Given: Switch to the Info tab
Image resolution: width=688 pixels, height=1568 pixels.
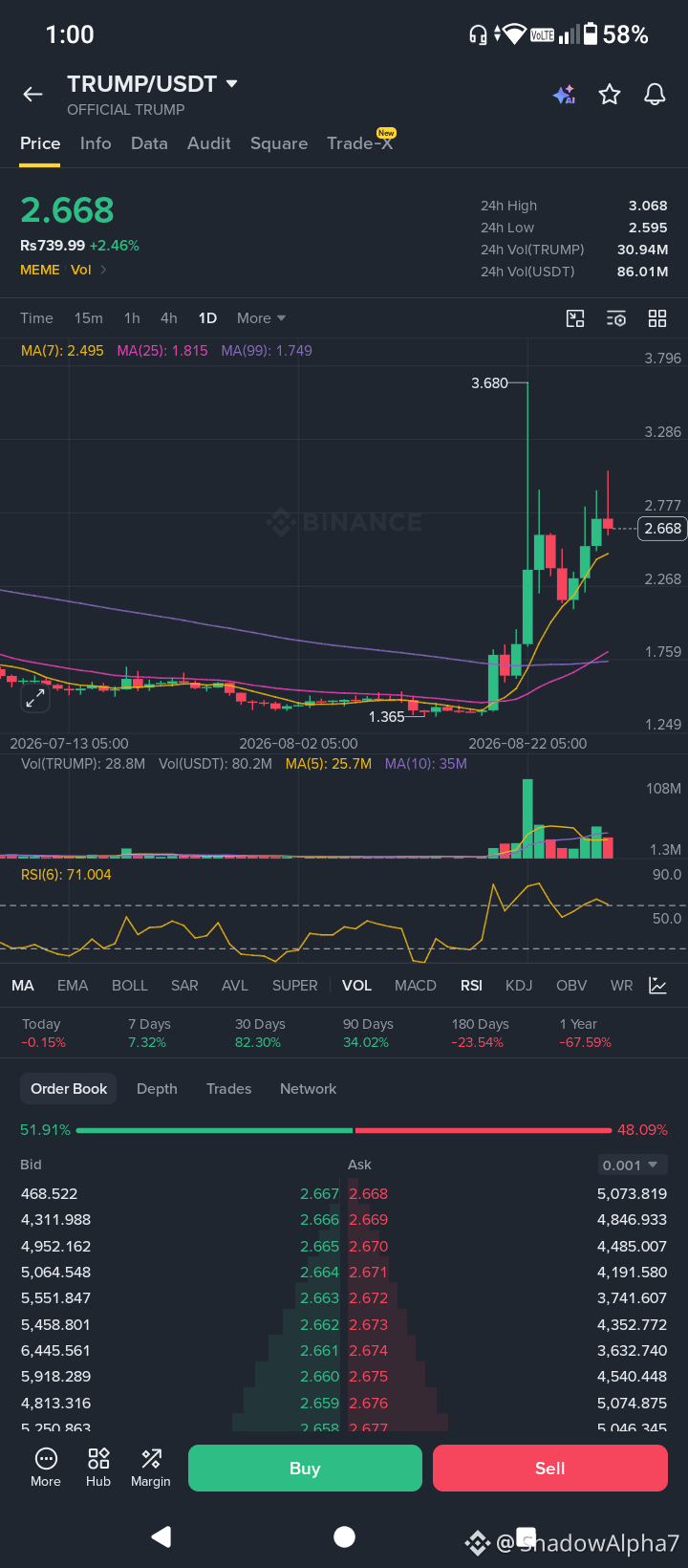Looking at the screenshot, I should pyautogui.click(x=96, y=143).
